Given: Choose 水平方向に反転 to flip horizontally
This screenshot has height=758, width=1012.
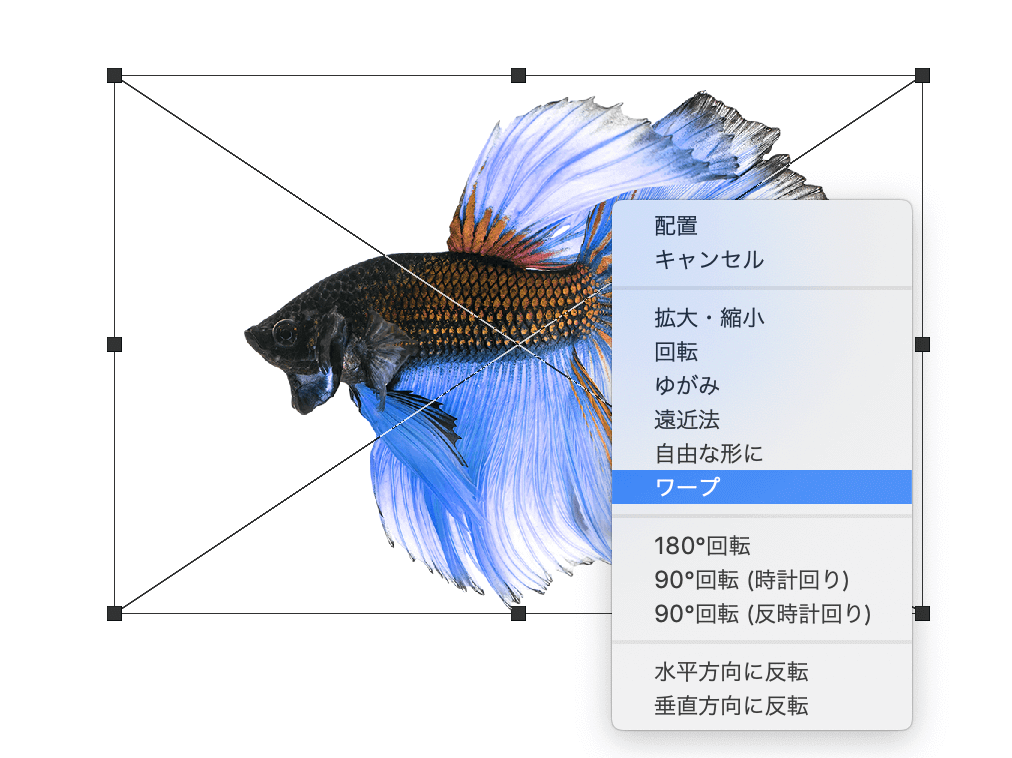Looking at the screenshot, I should click(762, 672).
